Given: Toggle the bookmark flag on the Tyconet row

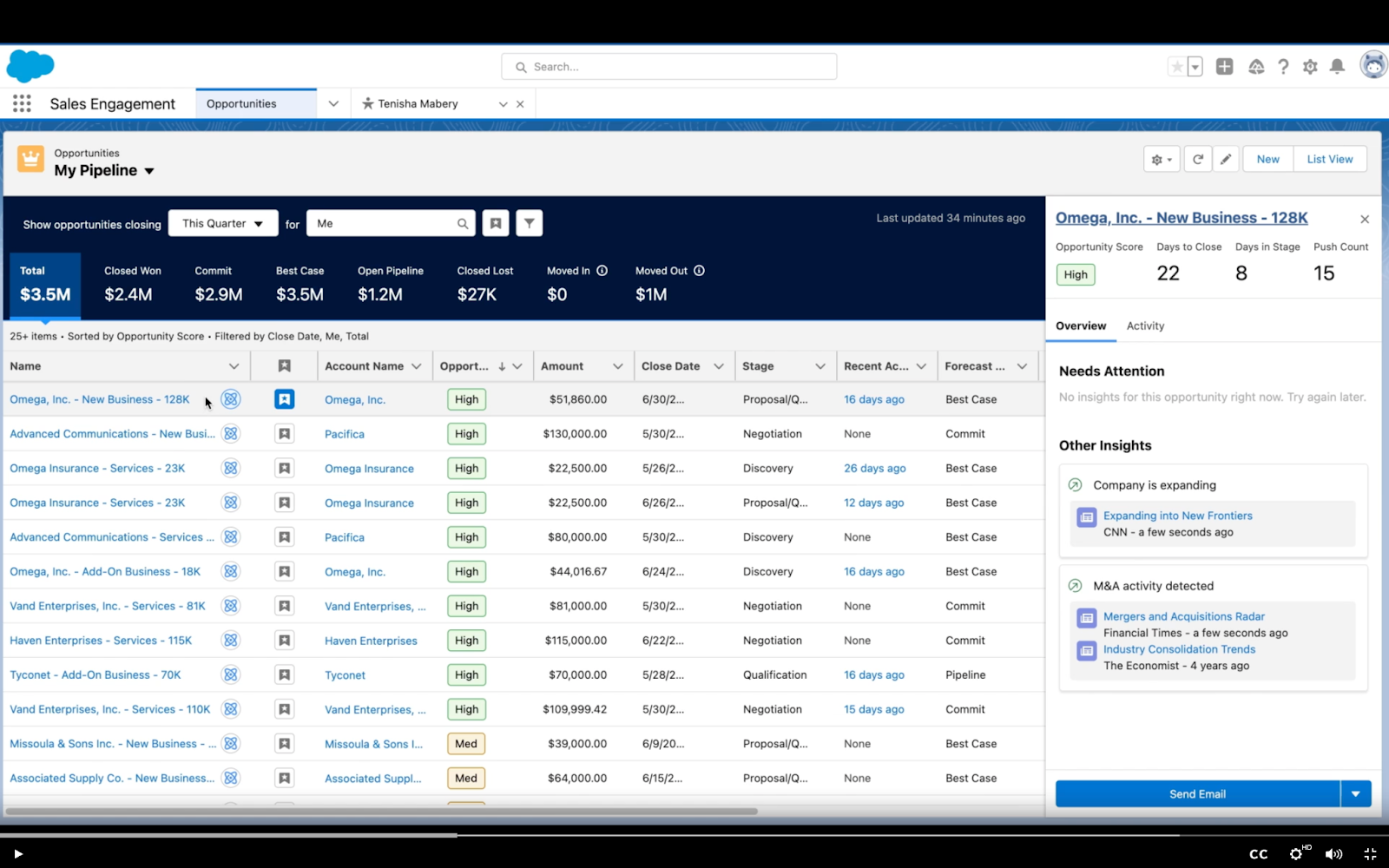Looking at the screenshot, I should tap(284, 674).
